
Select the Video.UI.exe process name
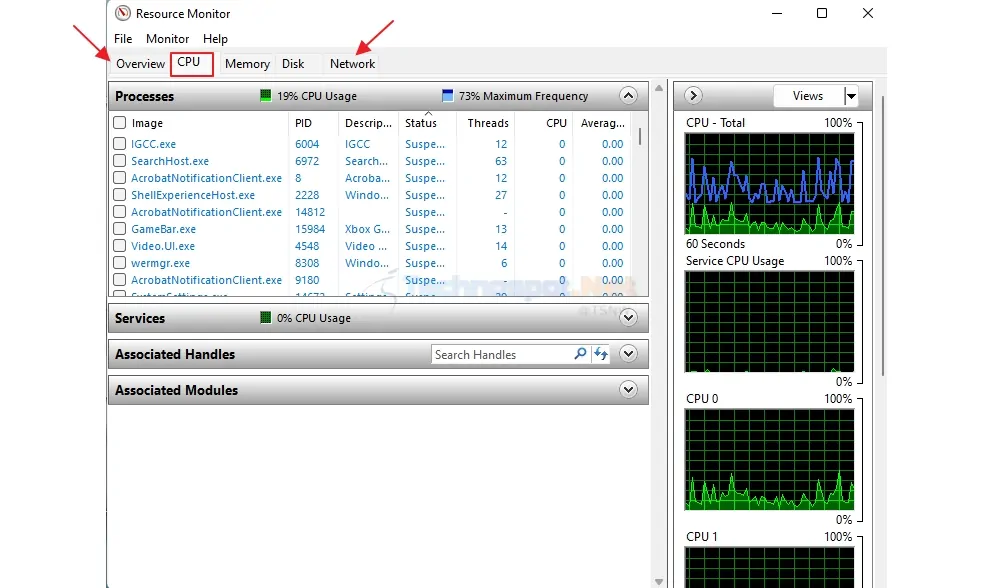click(x=163, y=246)
